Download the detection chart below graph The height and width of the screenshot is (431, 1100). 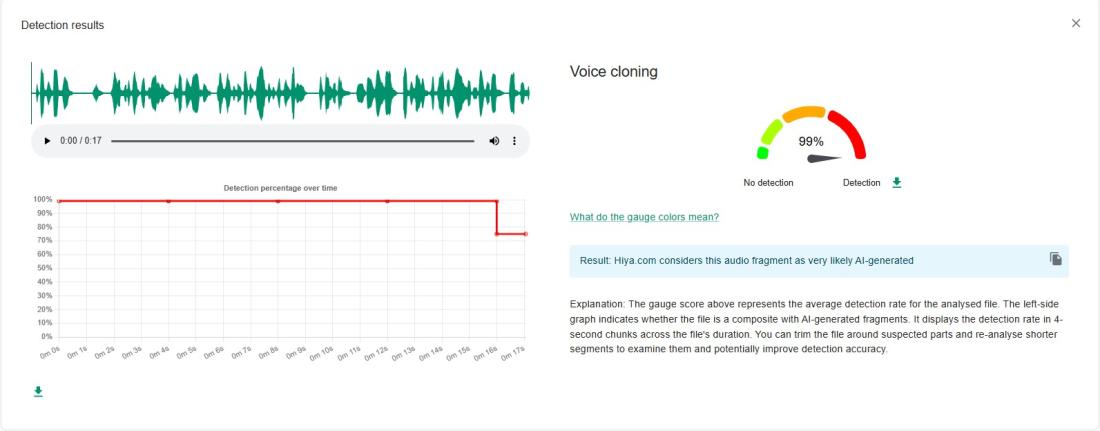[39, 391]
